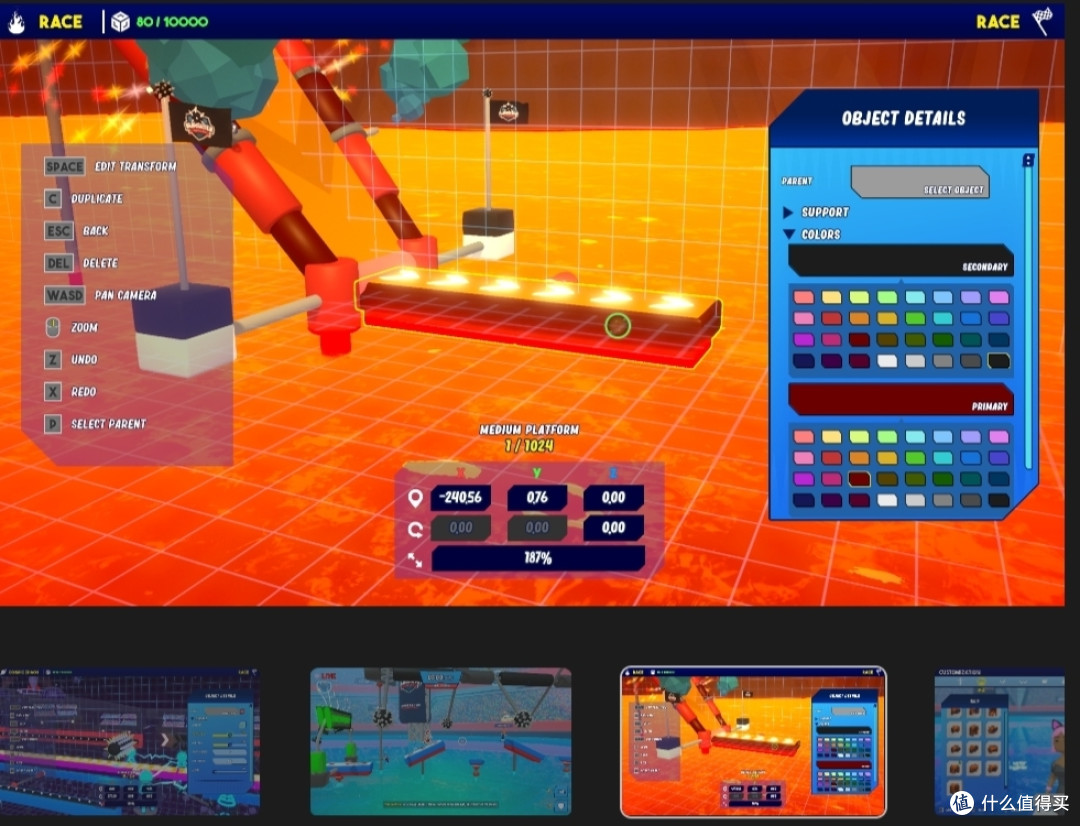This screenshot has height=826, width=1080.
Task: Click the Z position field in the position row
Action: [614, 497]
